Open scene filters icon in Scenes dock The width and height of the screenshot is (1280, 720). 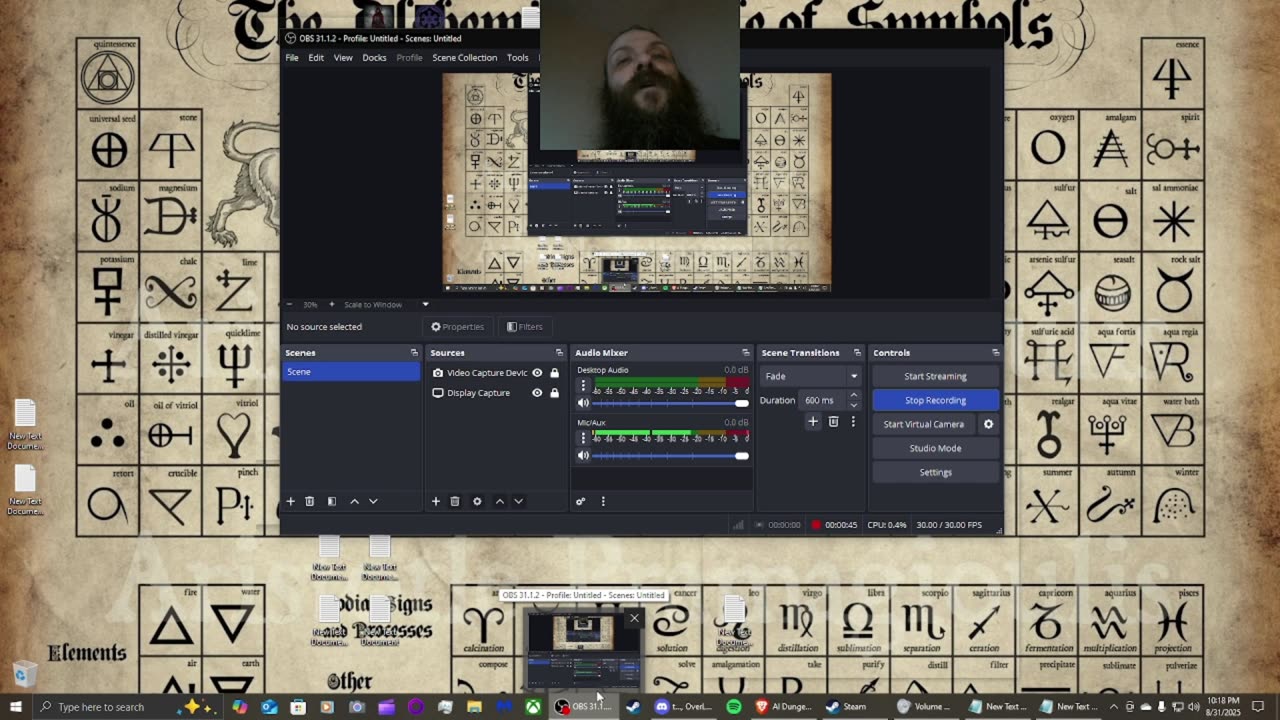(x=332, y=501)
